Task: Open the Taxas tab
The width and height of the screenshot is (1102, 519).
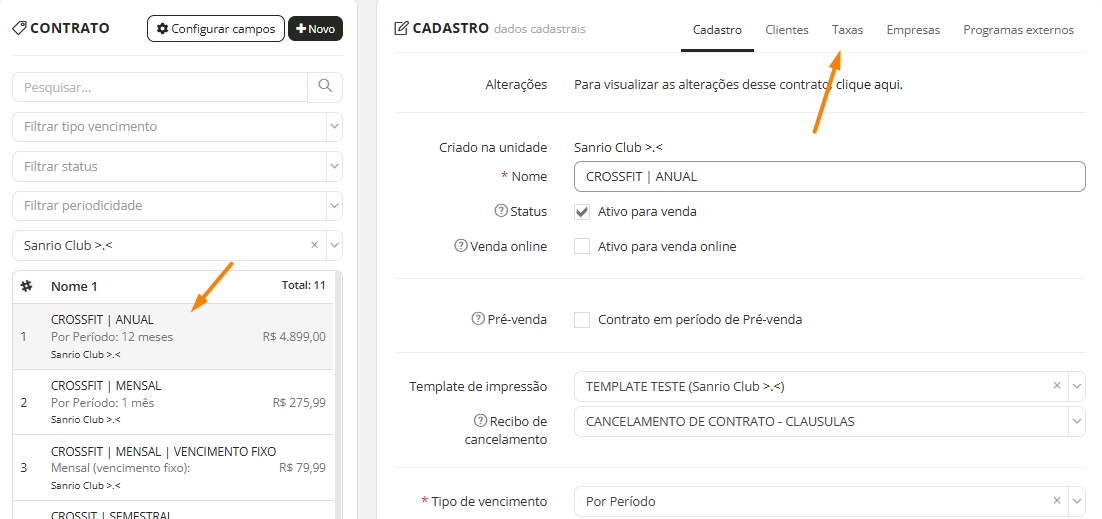Action: 848,30
